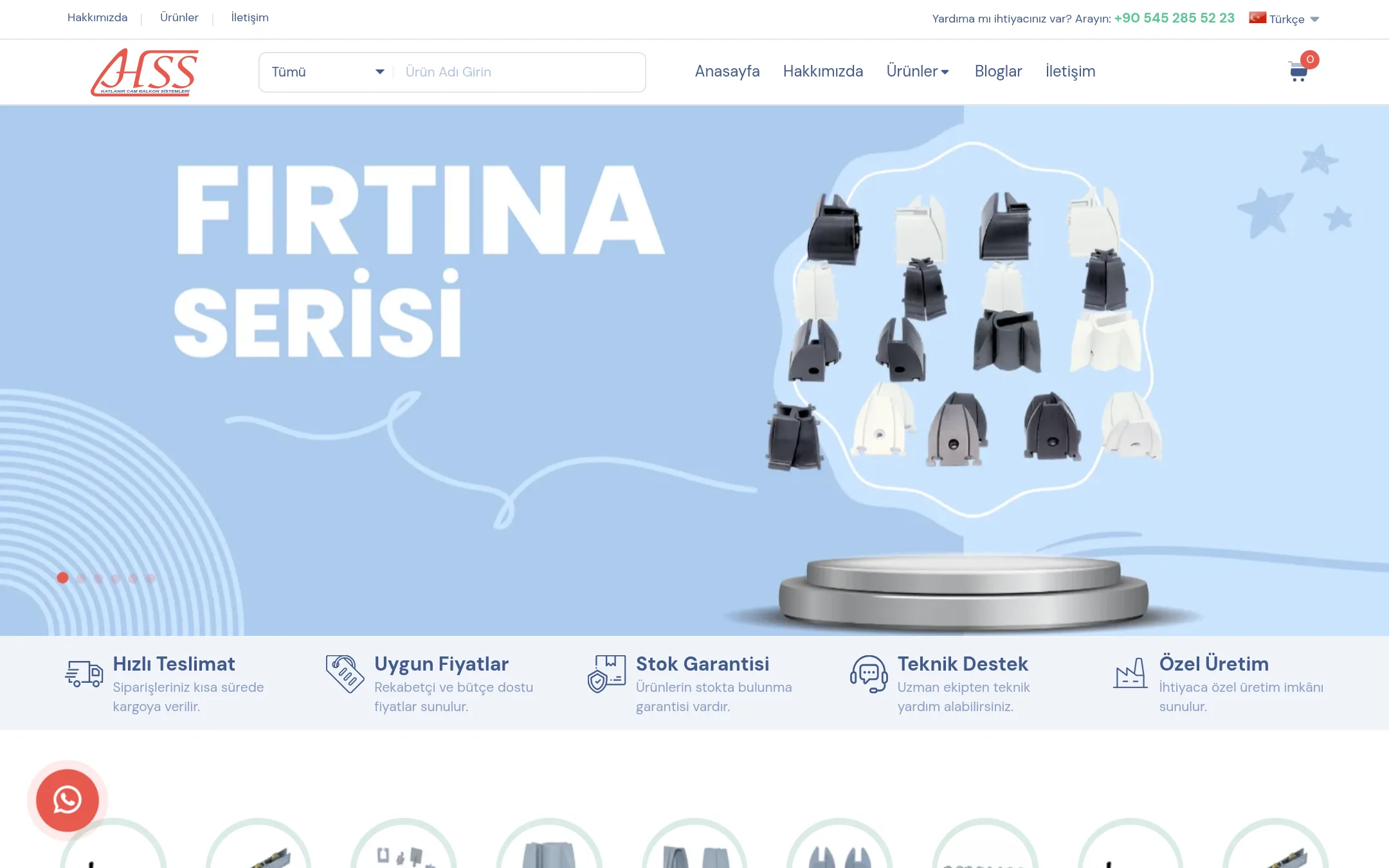Image resolution: width=1389 pixels, height=868 pixels.
Task: Click the Ürün Adı Girin search field
Action: pos(519,72)
